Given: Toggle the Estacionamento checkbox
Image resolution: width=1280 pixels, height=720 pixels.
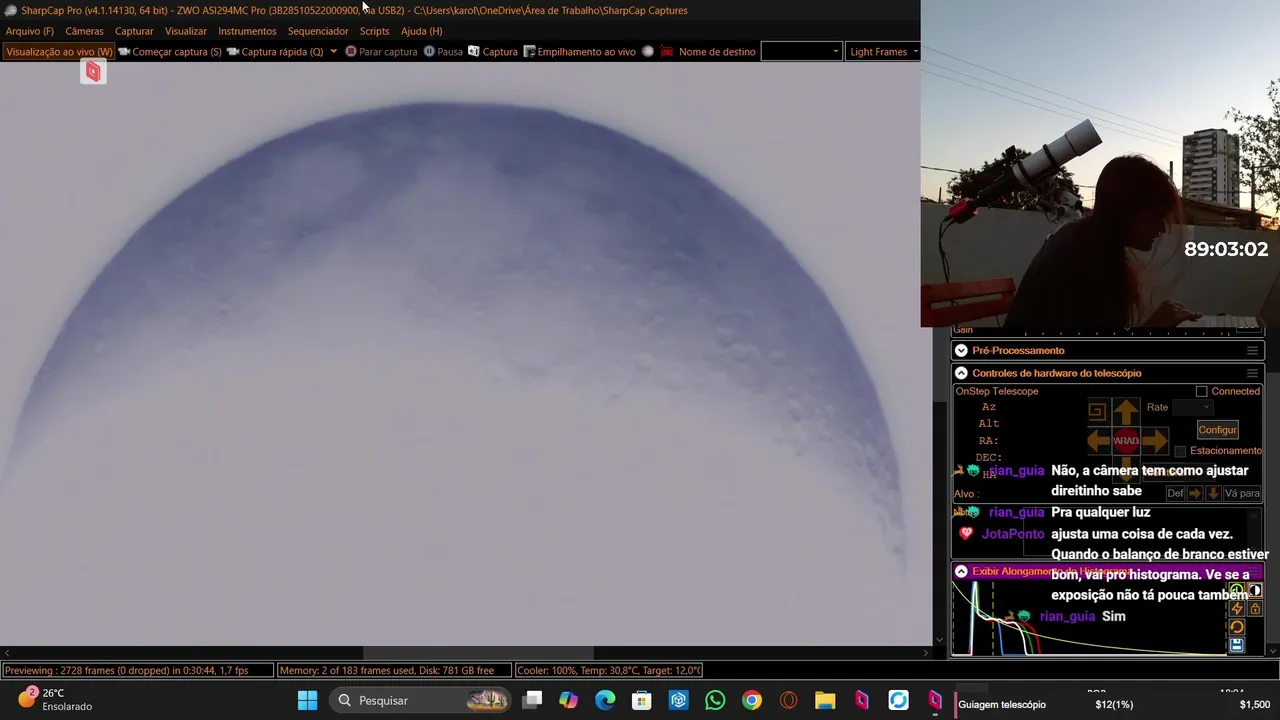Looking at the screenshot, I should pos(1180,451).
